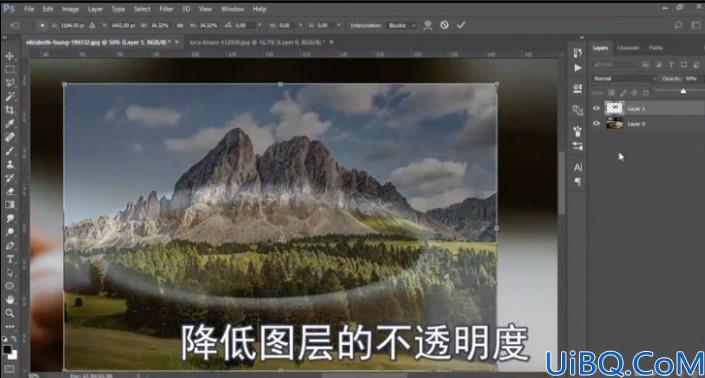Image resolution: width=705 pixels, height=378 pixels.
Task: Open the File menu
Action: (29, 9)
